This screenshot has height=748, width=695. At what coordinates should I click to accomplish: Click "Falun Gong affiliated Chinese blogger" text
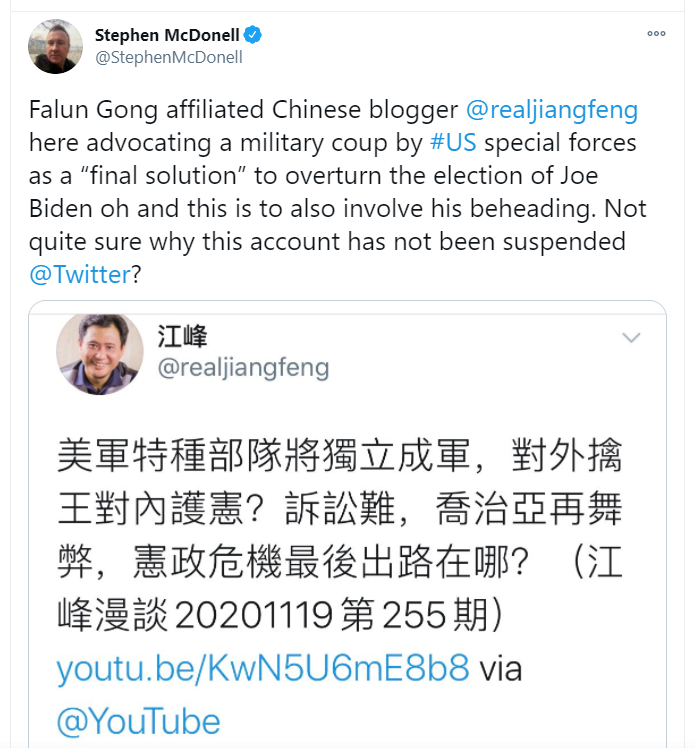[x=243, y=110]
